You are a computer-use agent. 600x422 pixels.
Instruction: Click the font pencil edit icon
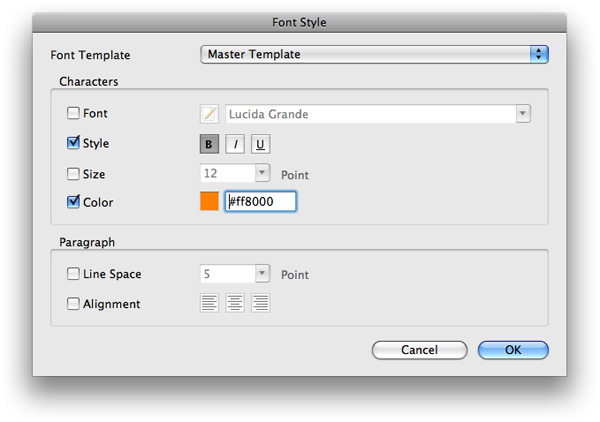click(209, 114)
